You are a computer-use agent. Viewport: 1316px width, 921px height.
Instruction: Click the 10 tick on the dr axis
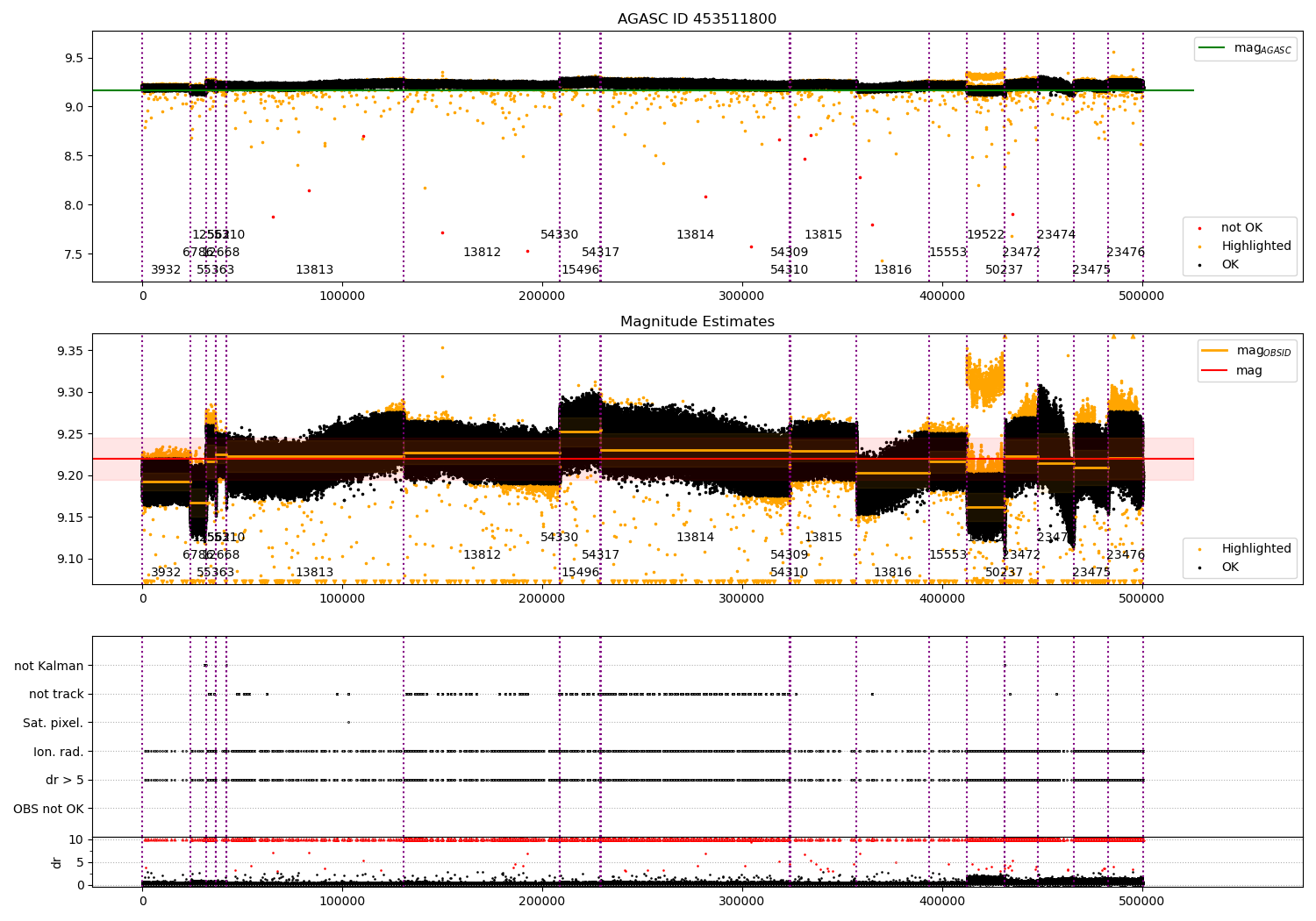pos(76,840)
